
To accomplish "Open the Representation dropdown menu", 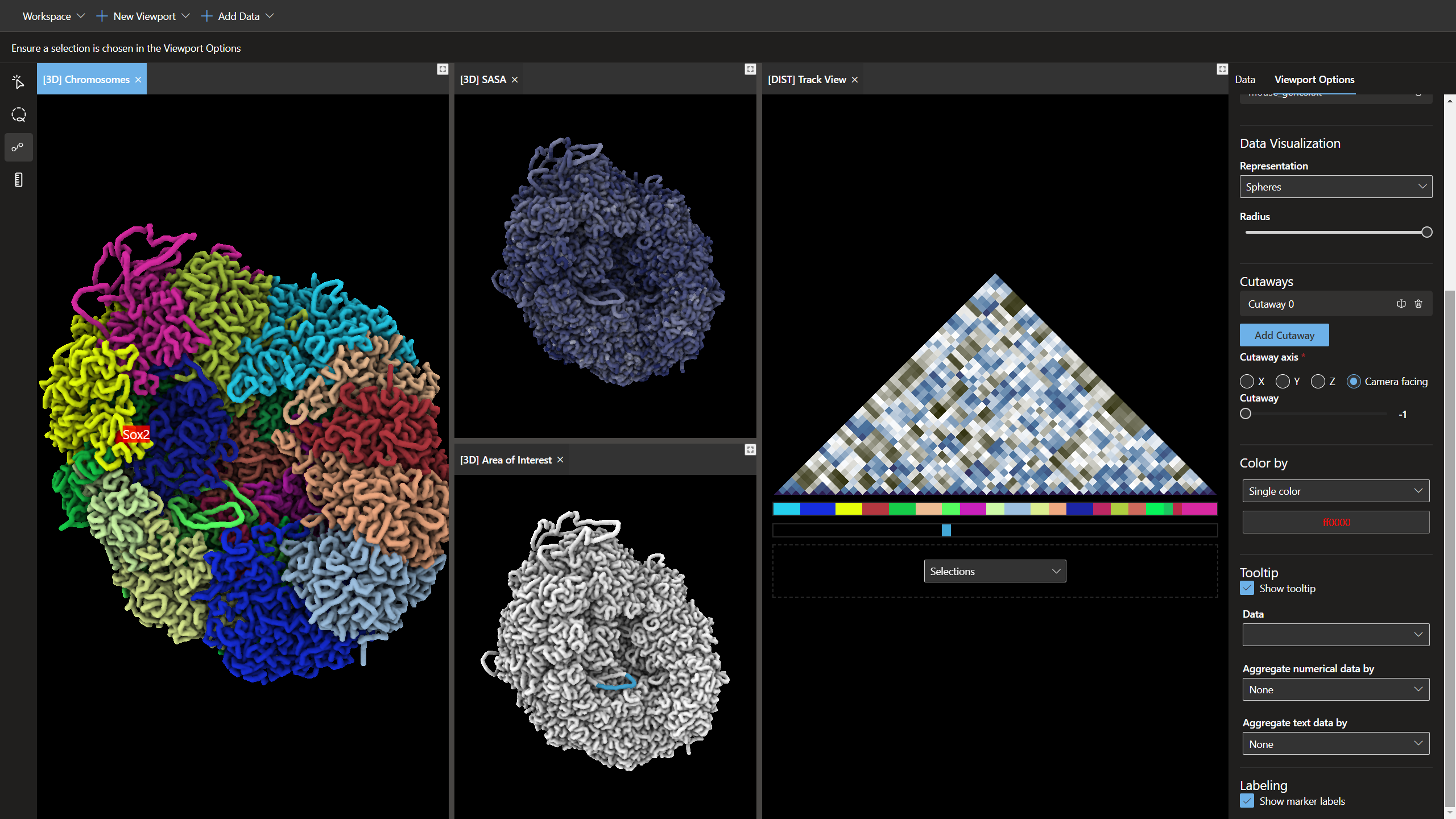I will 1335,186.
